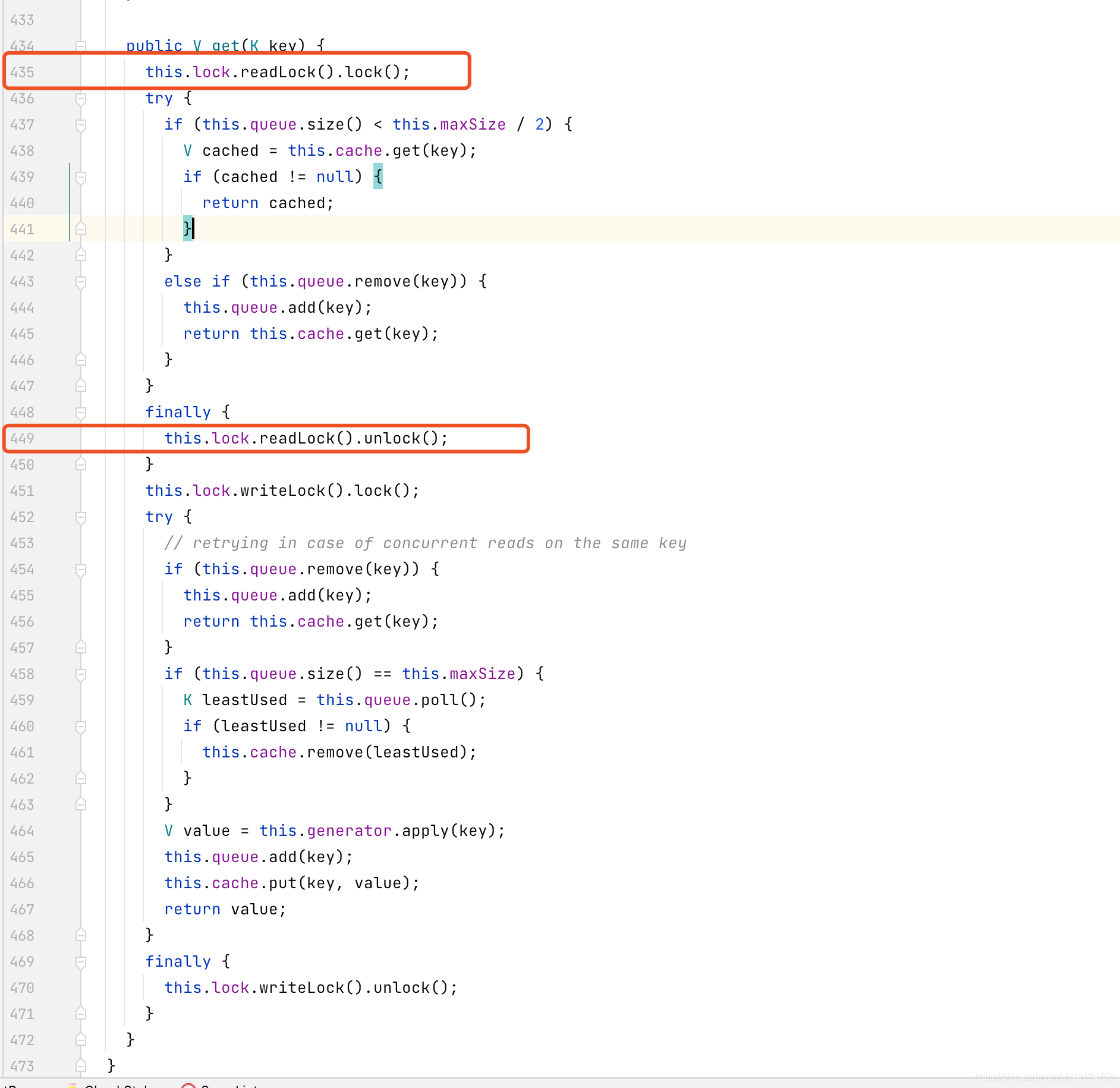The width and height of the screenshot is (1120, 1088).
Task: Click the fold end marker at line 441
Action: (81, 229)
